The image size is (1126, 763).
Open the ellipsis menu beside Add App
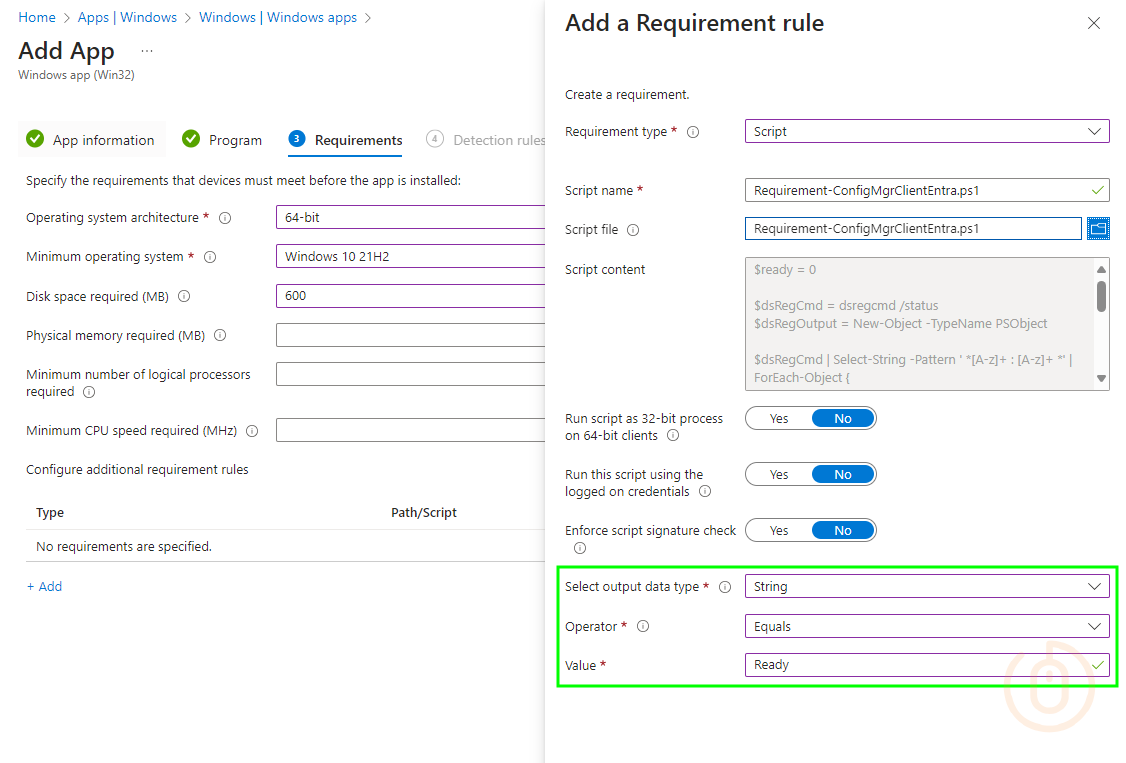147,51
